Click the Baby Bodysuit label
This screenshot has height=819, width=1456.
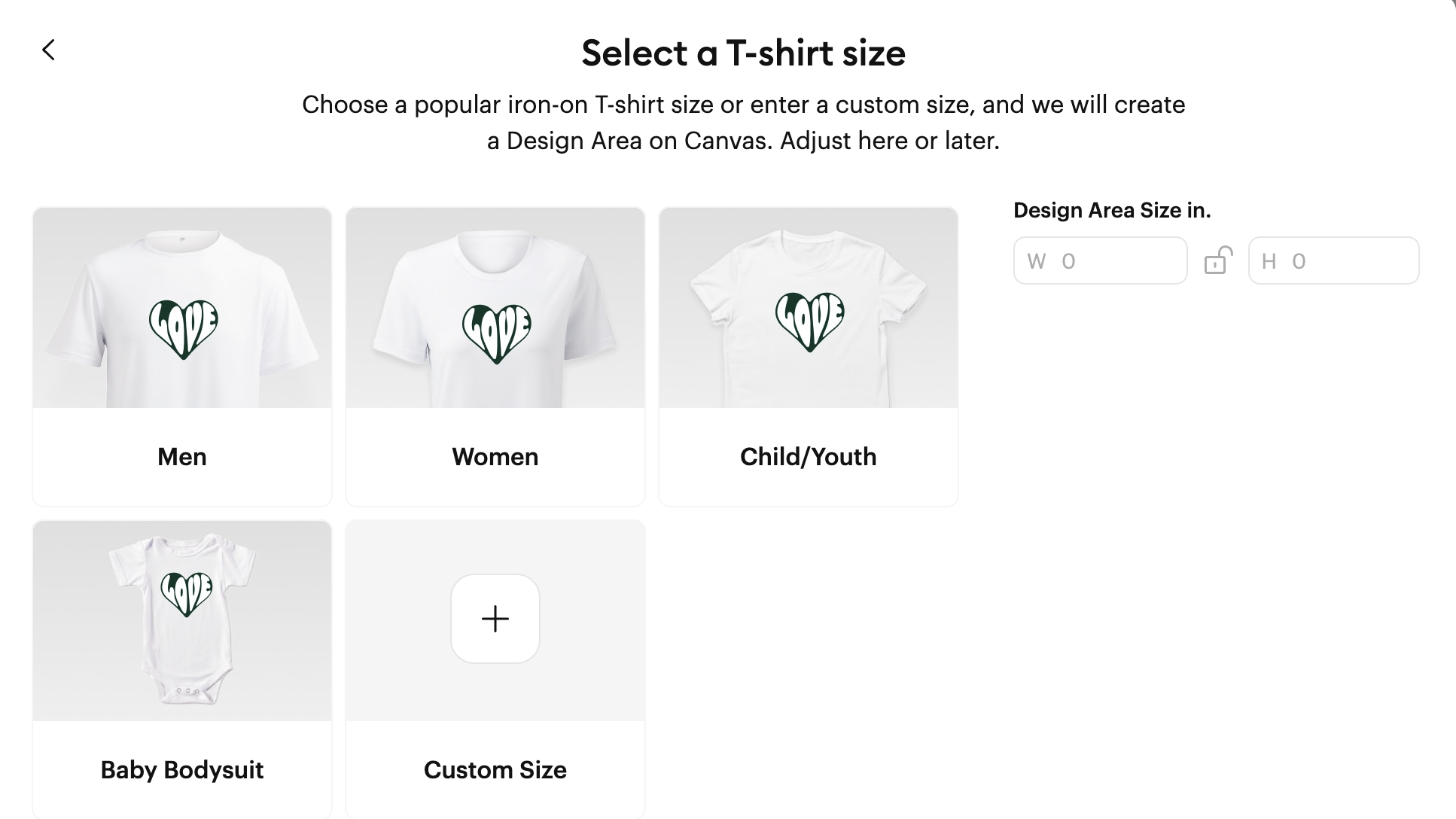(182, 770)
